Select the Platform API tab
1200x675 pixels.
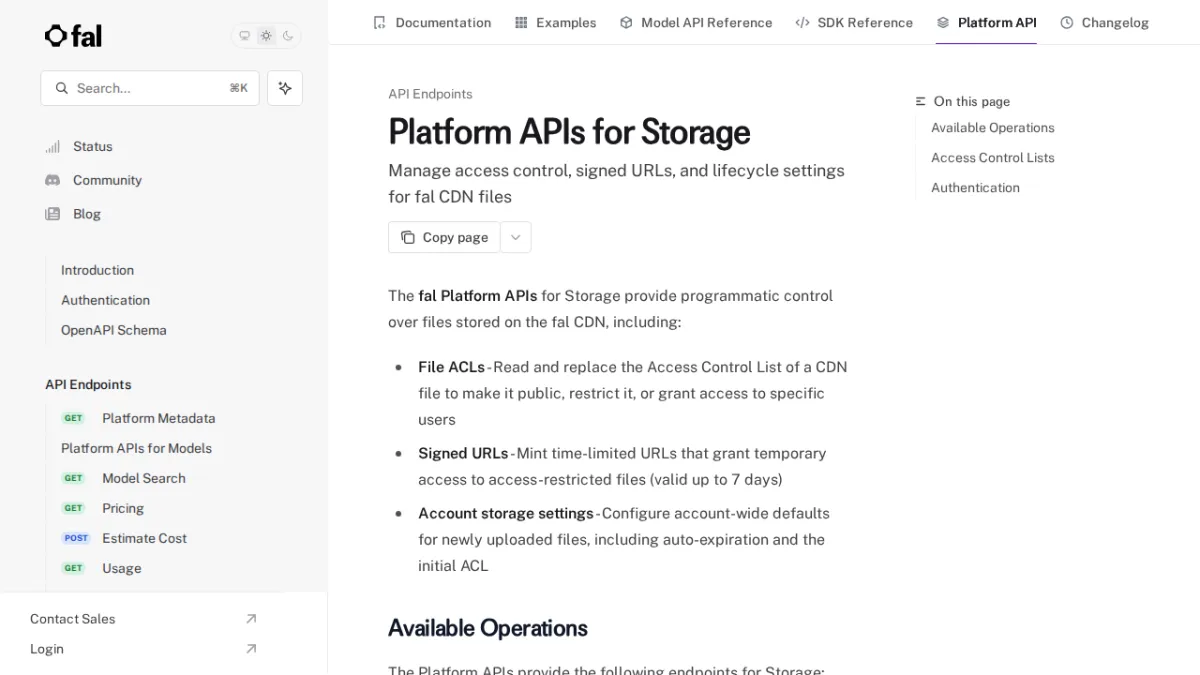tap(986, 22)
